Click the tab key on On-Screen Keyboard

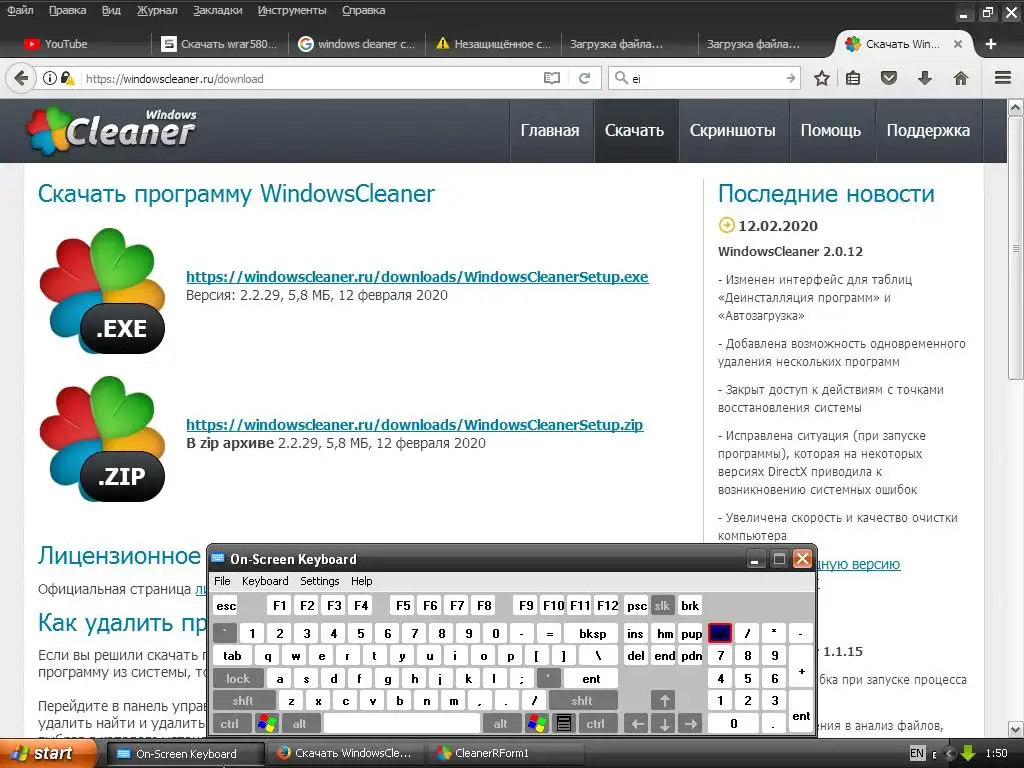point(232,656)
